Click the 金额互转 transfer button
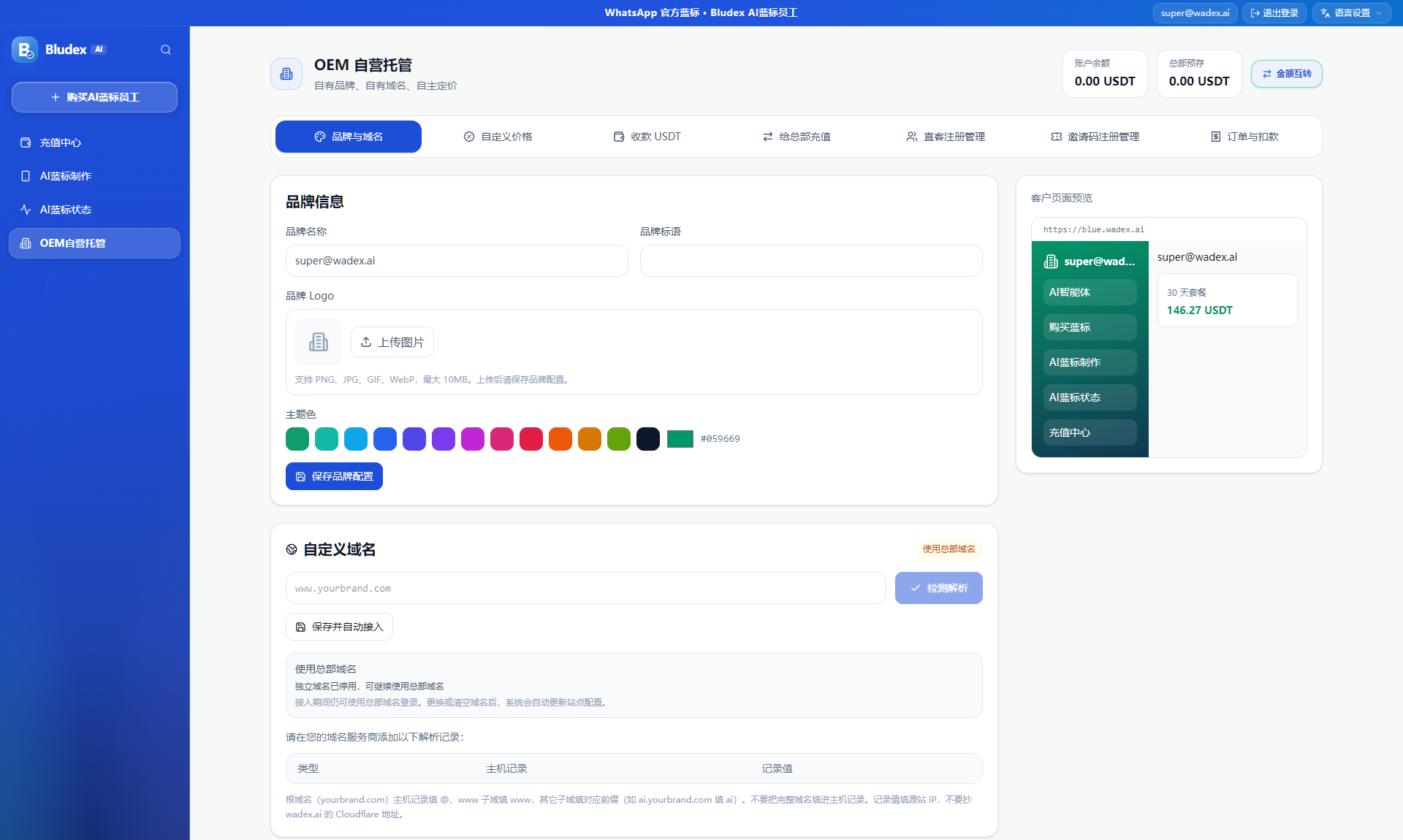This screenshot has width=1403, height=840. (1286, 74)
